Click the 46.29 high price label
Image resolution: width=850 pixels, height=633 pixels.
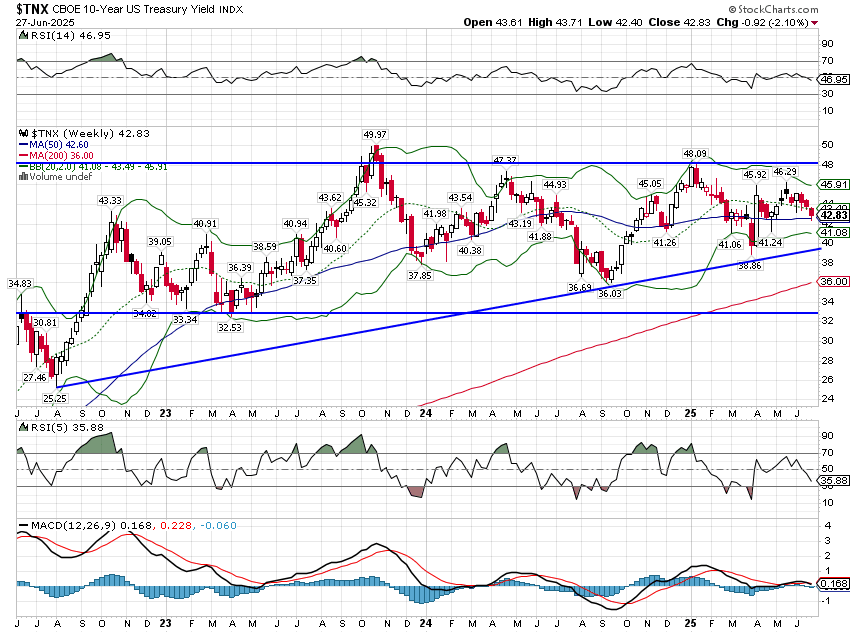pyautogui.click(x=785, y=172)
